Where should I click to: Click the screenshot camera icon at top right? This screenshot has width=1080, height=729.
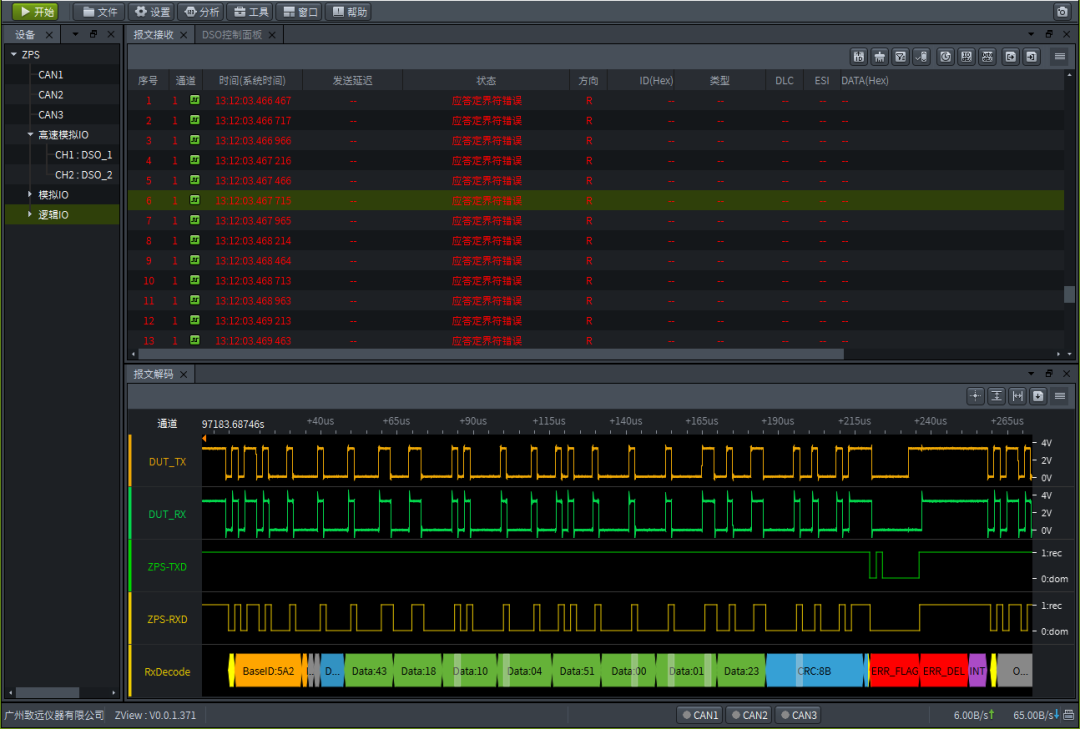click(1062, 12)
